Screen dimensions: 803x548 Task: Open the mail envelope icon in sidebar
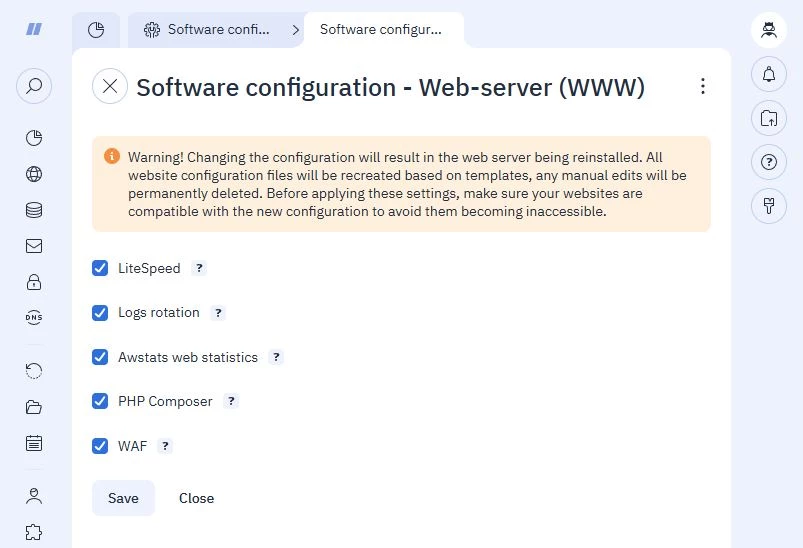(34, 246)
